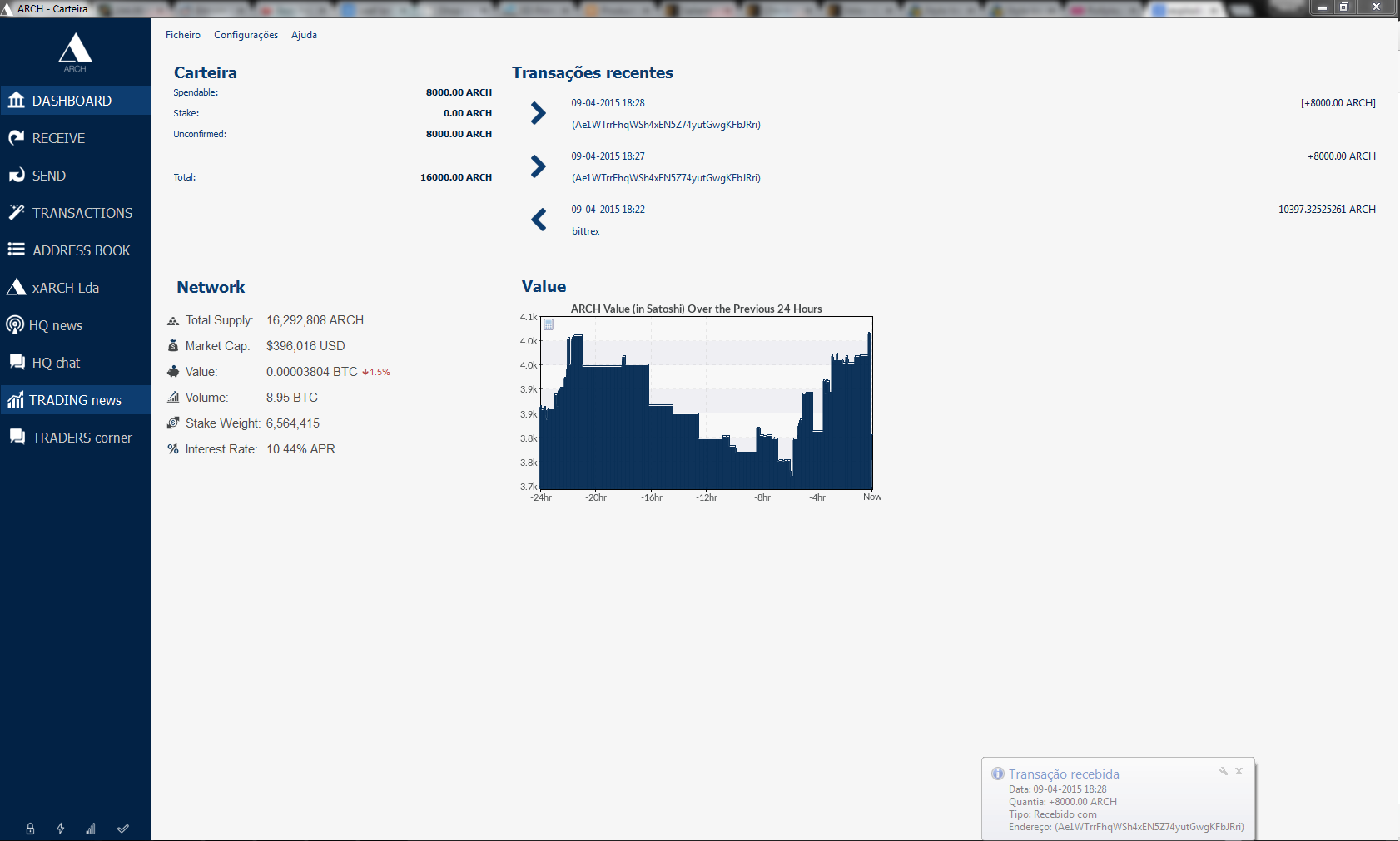Close the Transação recebida notification
The height and width of the screenshot is (841, 1400).
[1239, 771]
